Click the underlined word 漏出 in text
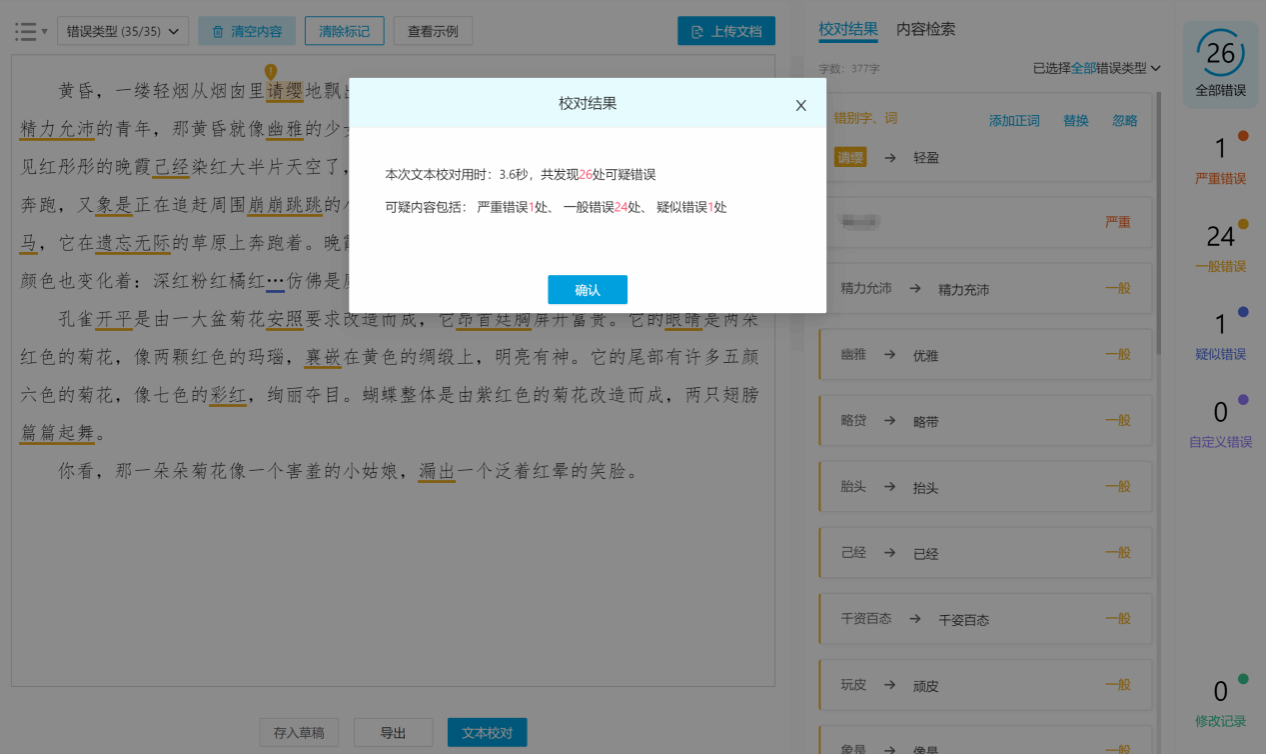Screen dimensions: 1266x754 [437, 471]
